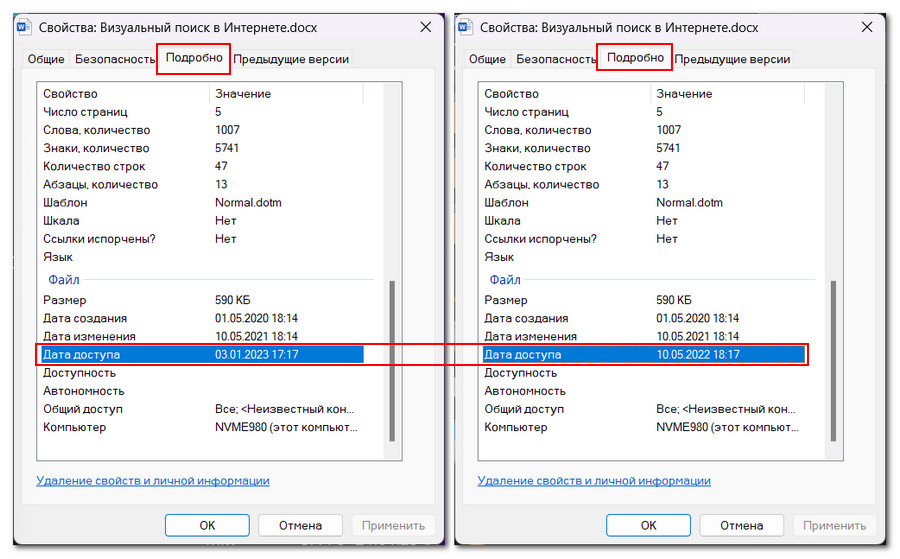
Task: Open Предыдущие версии tab in right dialog
Action: click(x=732, y=59)
